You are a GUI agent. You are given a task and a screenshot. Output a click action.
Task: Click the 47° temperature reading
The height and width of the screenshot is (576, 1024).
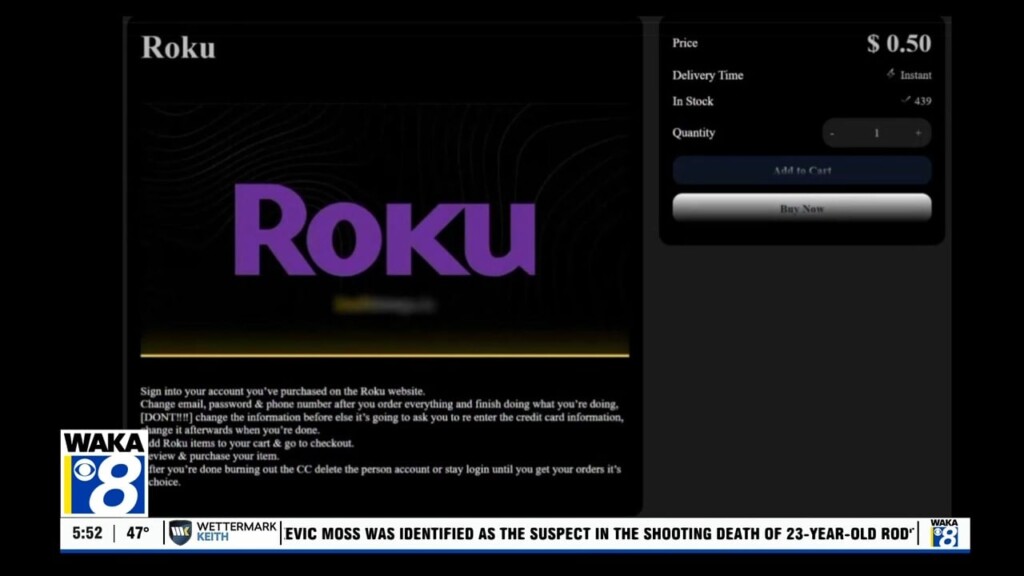click(138, 534)
